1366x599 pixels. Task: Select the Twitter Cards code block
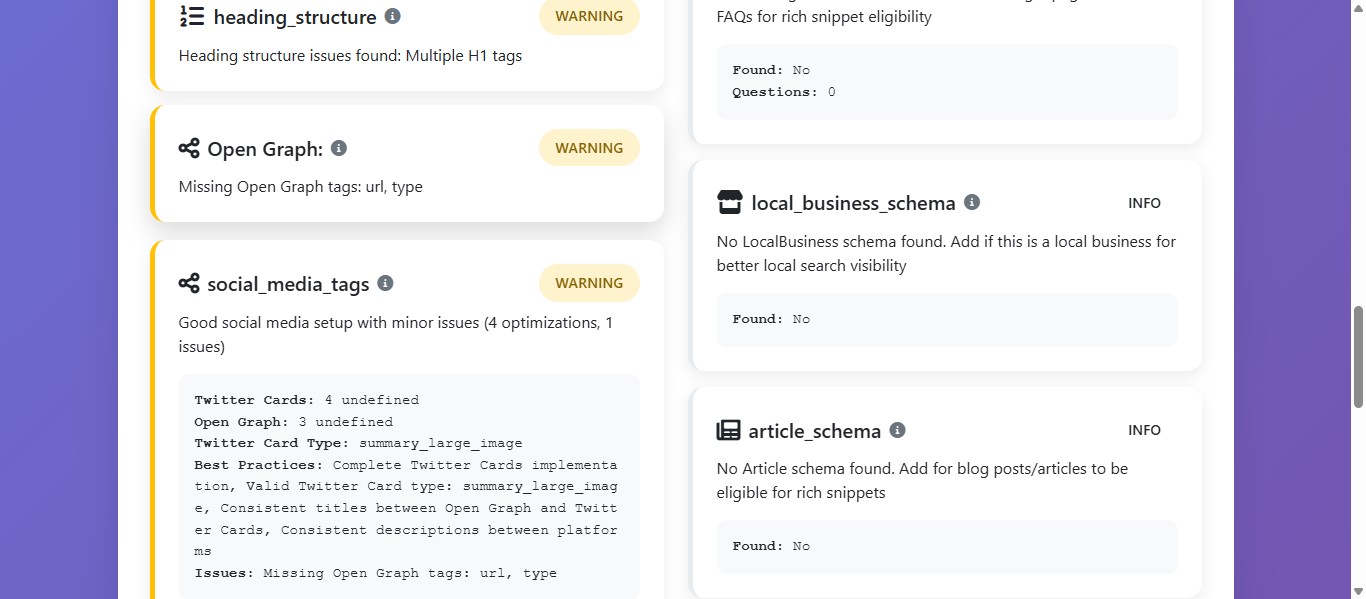click(408, 485)
